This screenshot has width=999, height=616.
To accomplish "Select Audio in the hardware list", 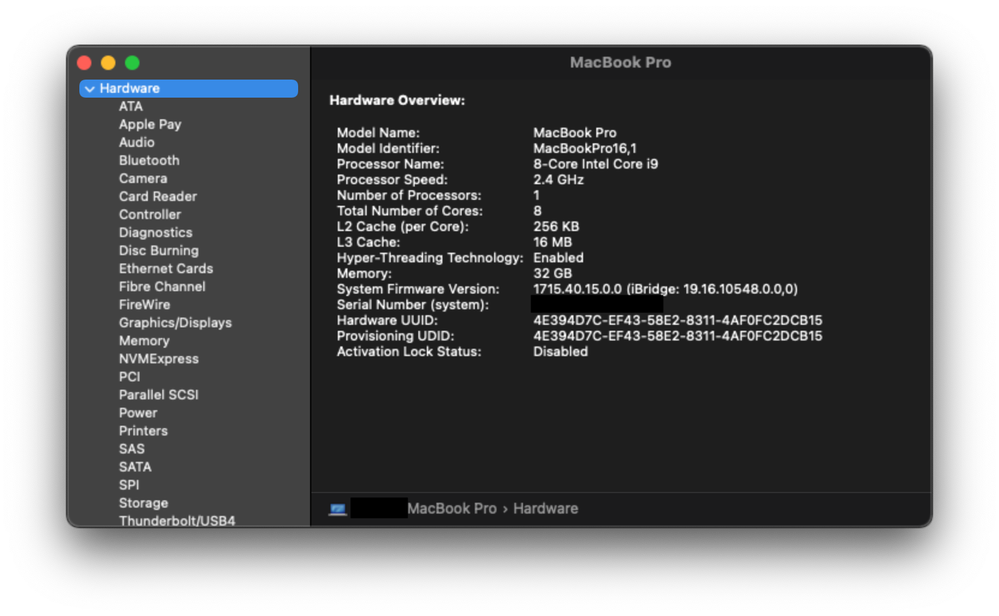I will pos(136,142).
